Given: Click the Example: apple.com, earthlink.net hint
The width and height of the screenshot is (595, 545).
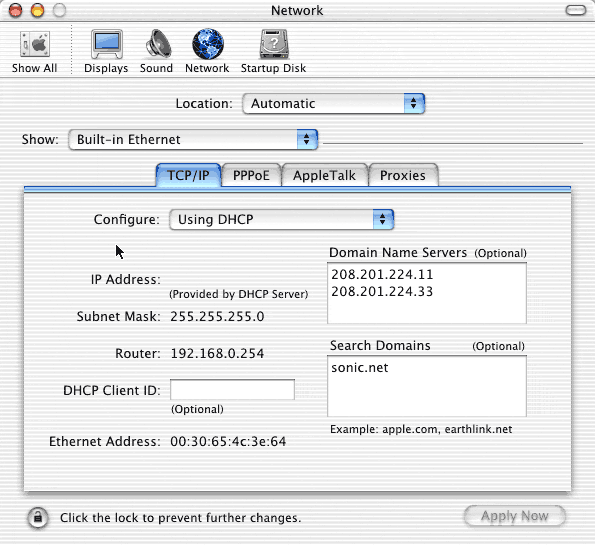Looking at the screenshot, I should (421, 429).
